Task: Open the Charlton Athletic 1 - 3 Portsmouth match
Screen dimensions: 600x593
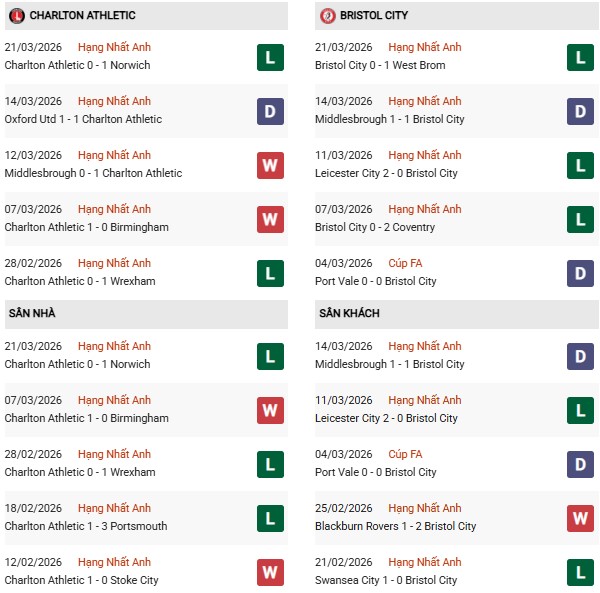Action: pos(86,527)
